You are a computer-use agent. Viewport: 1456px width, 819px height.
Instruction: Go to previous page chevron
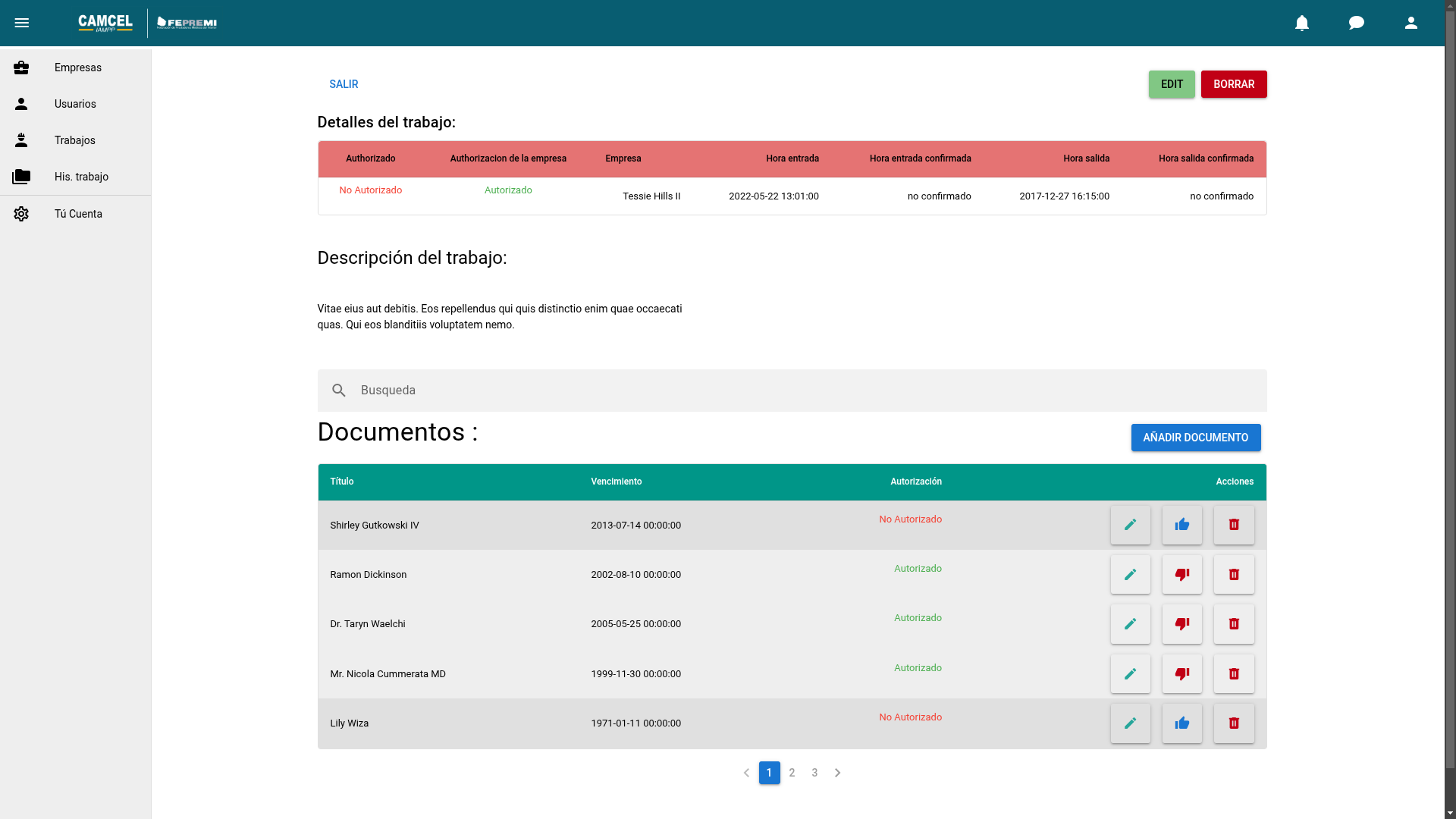(x=746, y=773)
